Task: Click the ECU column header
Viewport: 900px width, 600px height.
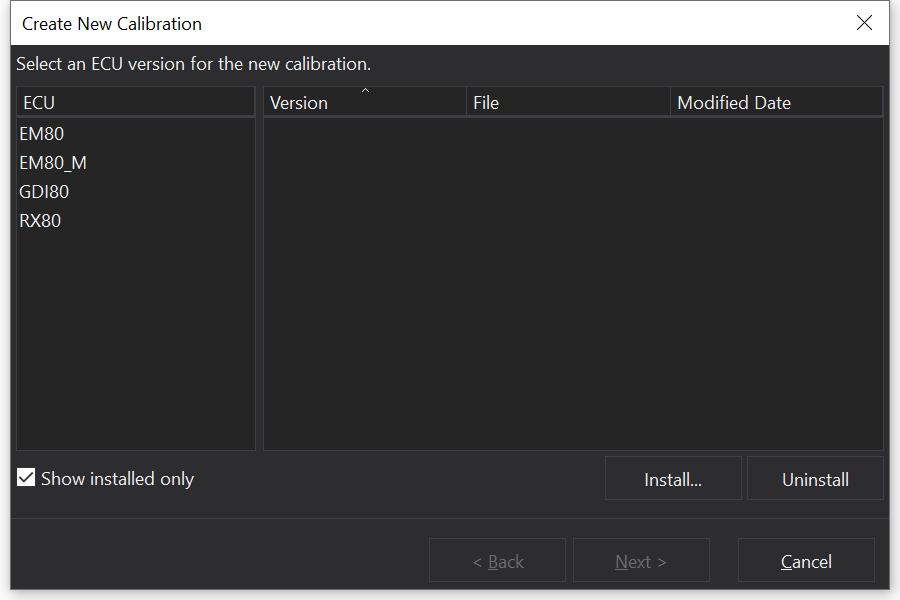Action: pos(135,102)
